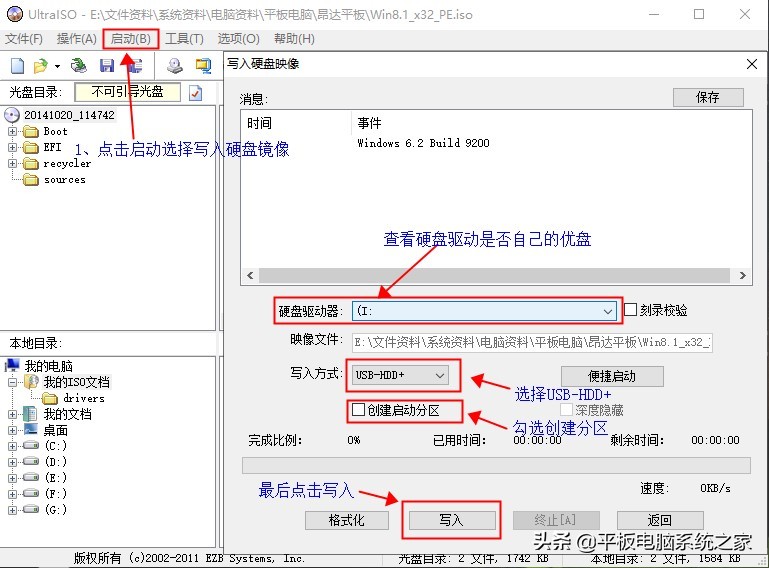Open the 硬盘驱动器 drive dropdown
This screenshot has width=769, height=568.
coord(607,311)
